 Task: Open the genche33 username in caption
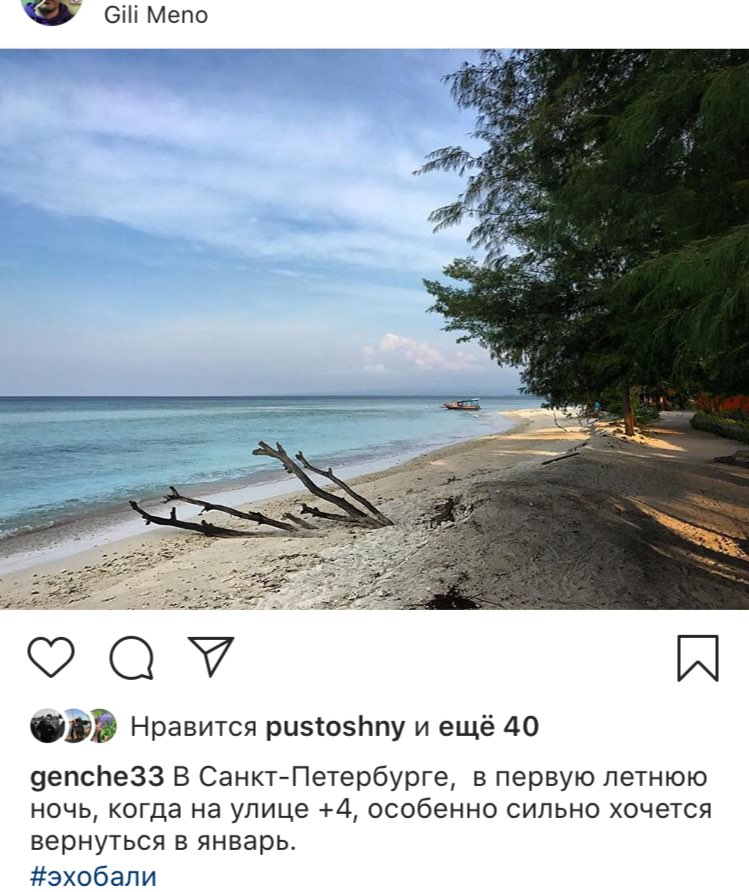(97, 778)
